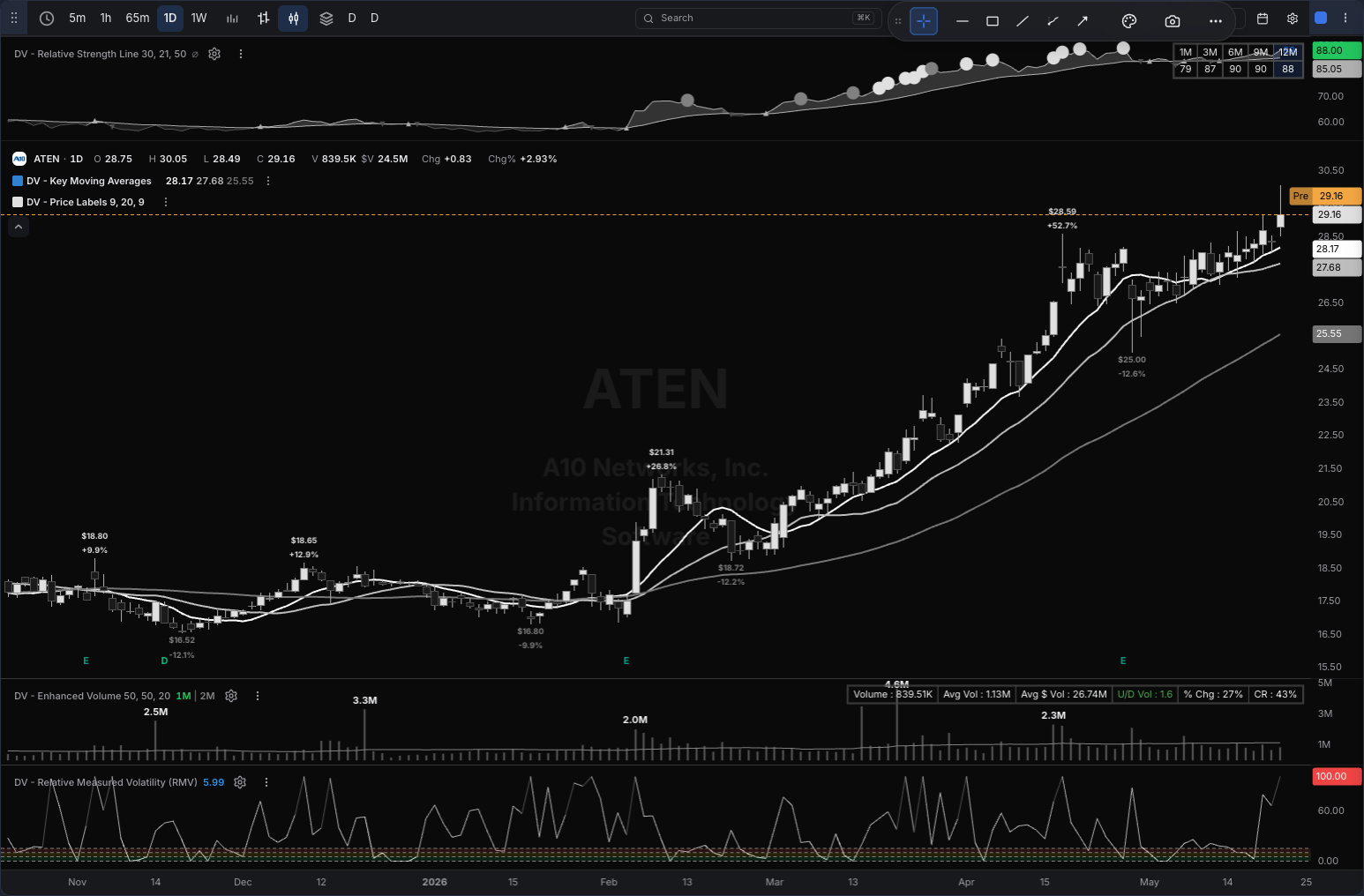The width and height of the screenshot is (1364, 896).
Task: Click the 25.55 moving average axis label
Action: coord(1337,333)
